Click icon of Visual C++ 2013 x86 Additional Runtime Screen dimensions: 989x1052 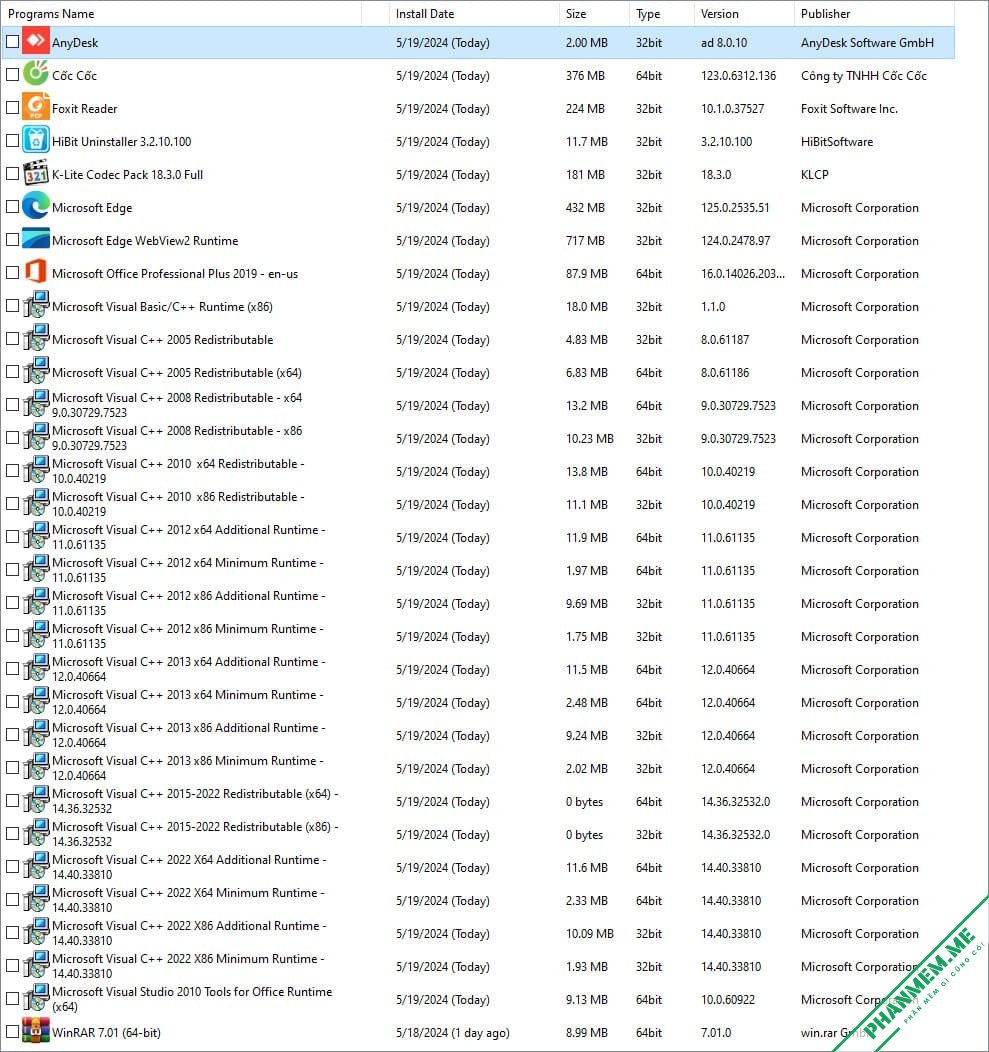click(x=36, y=734)
